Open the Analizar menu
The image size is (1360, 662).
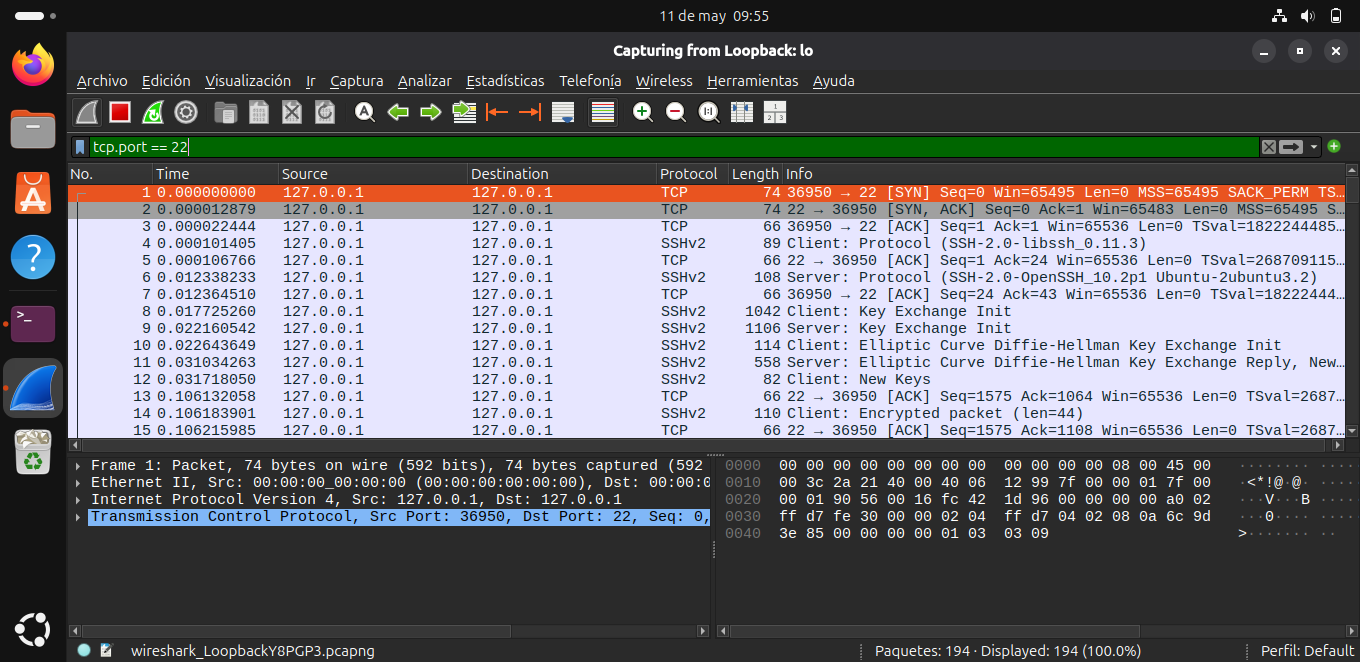425,81
